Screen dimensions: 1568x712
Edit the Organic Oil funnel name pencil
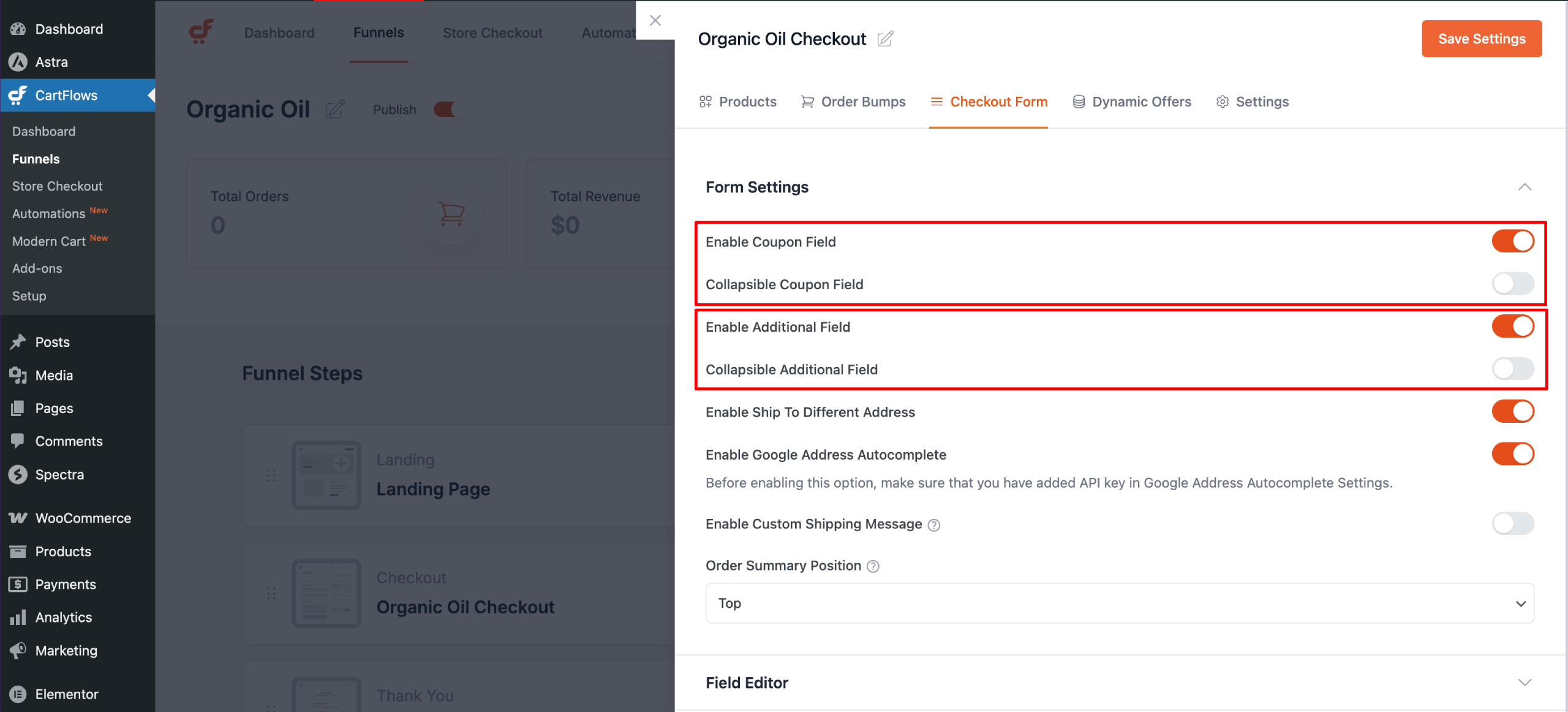pos(335,110)
